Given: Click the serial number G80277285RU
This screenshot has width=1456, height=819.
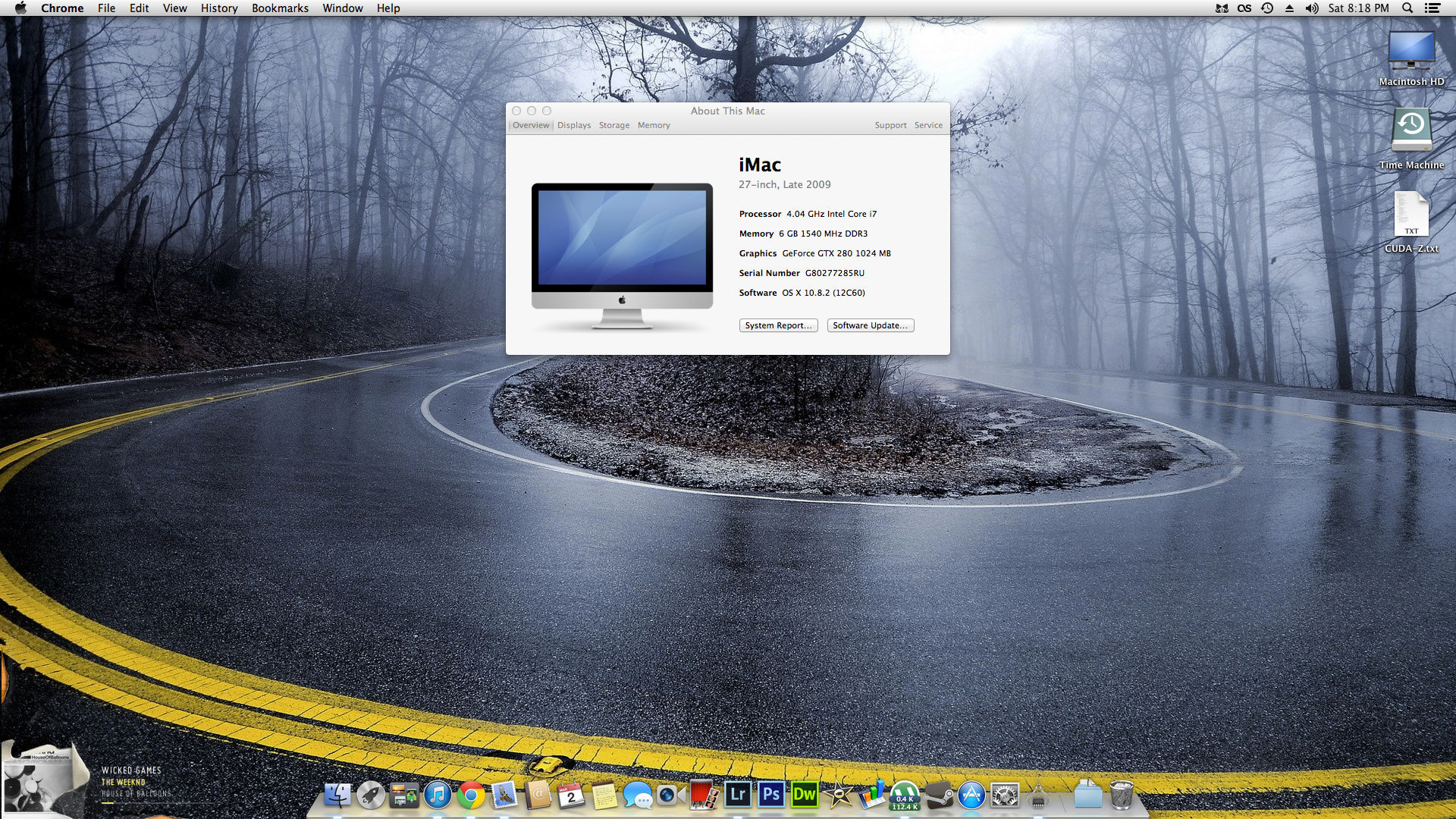Looking at the screenshot, I should pyautogui.click(x=834, y=273).
